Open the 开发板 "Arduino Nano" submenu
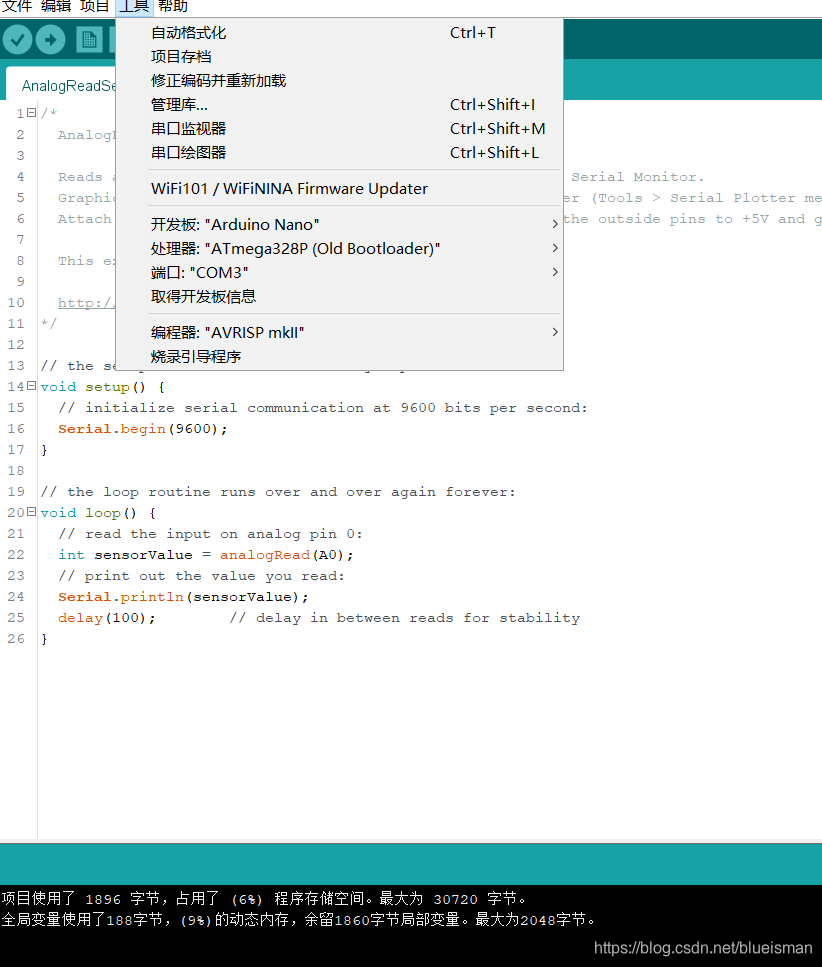Image resolution: width=822 pixels, height=967 pixels. tap(300, 224)
